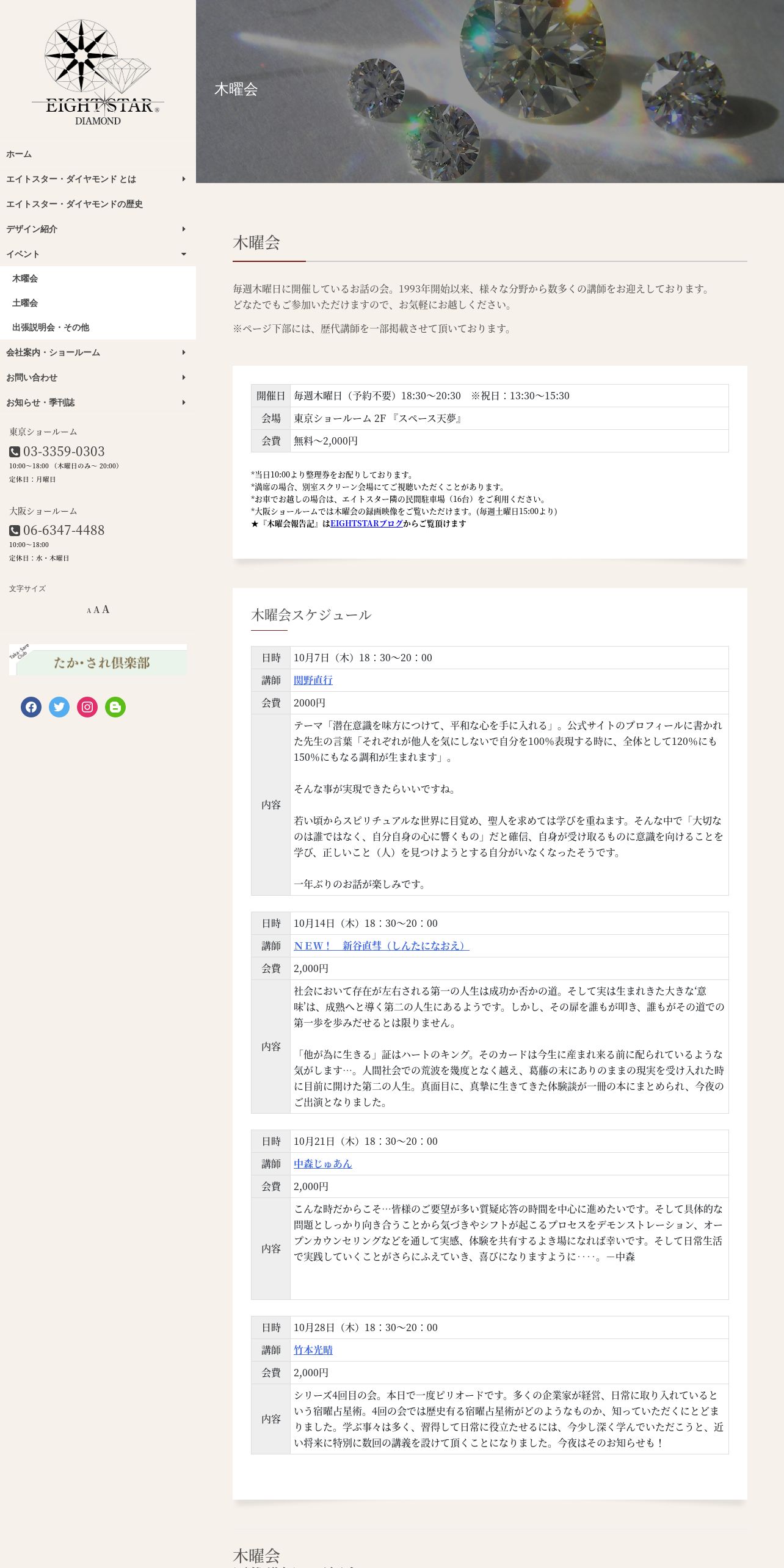Select the smallest font size A

coord(89,611)
